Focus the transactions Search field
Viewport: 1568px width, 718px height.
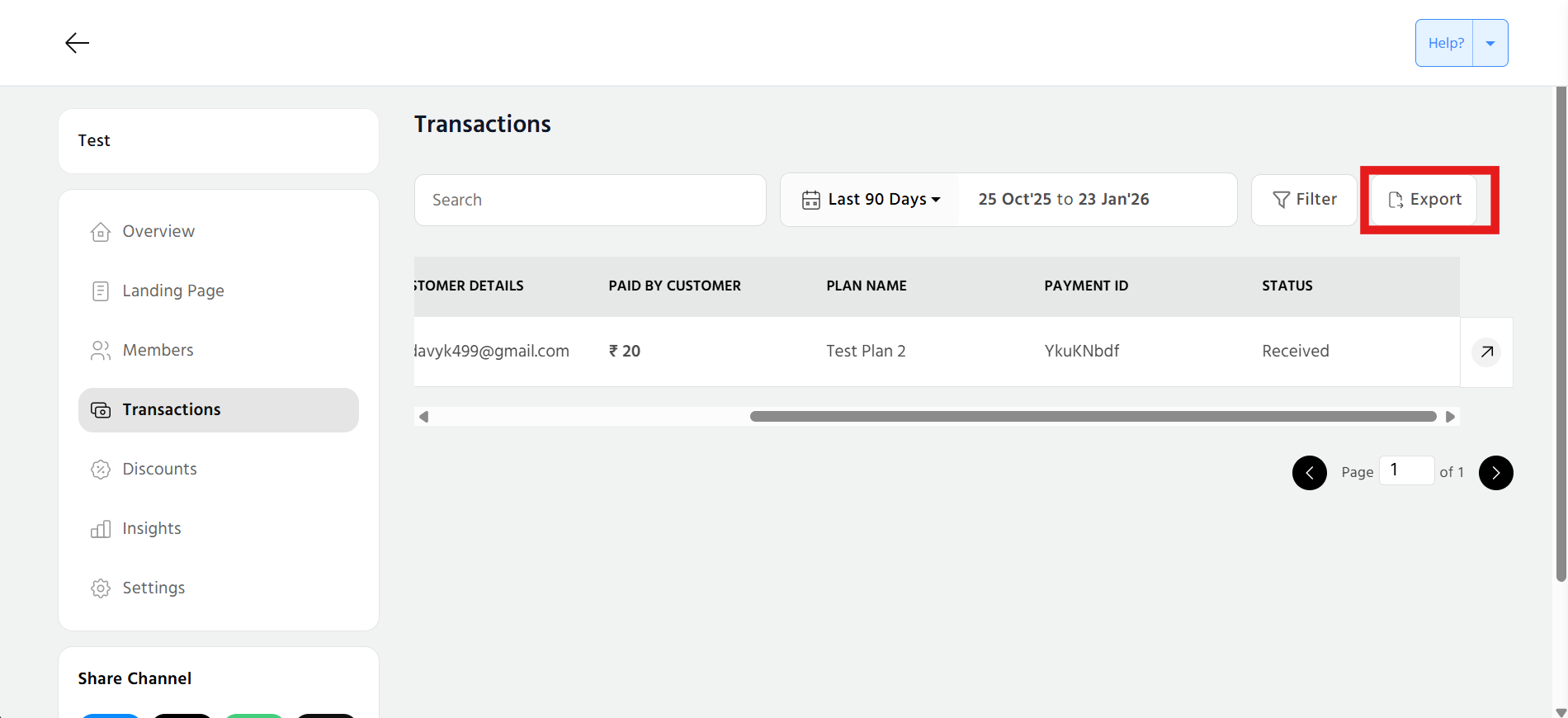tap(590, 200)
